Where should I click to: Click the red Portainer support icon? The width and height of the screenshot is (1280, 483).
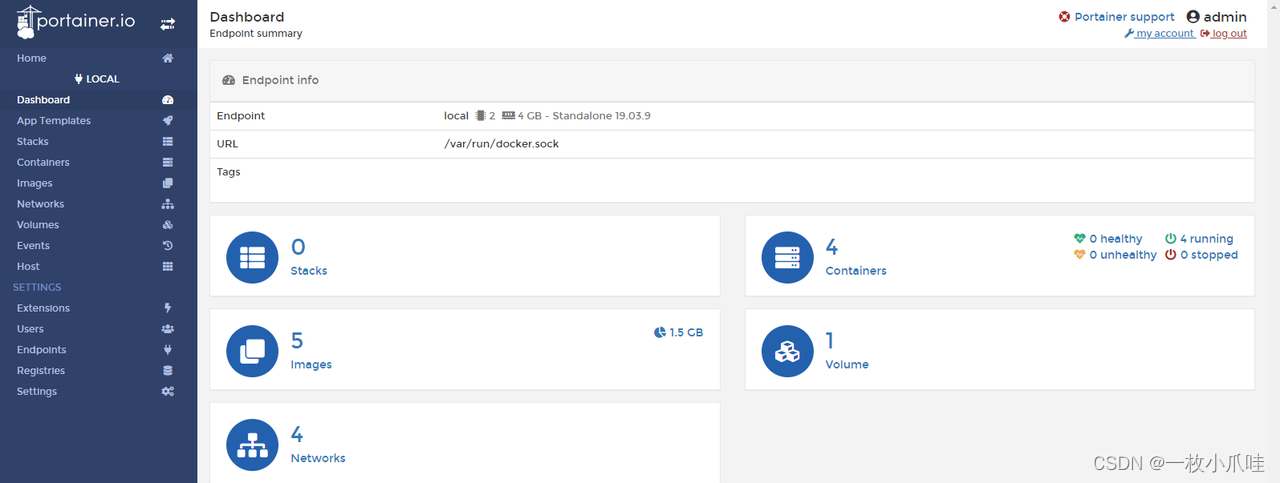[1065, 17]
